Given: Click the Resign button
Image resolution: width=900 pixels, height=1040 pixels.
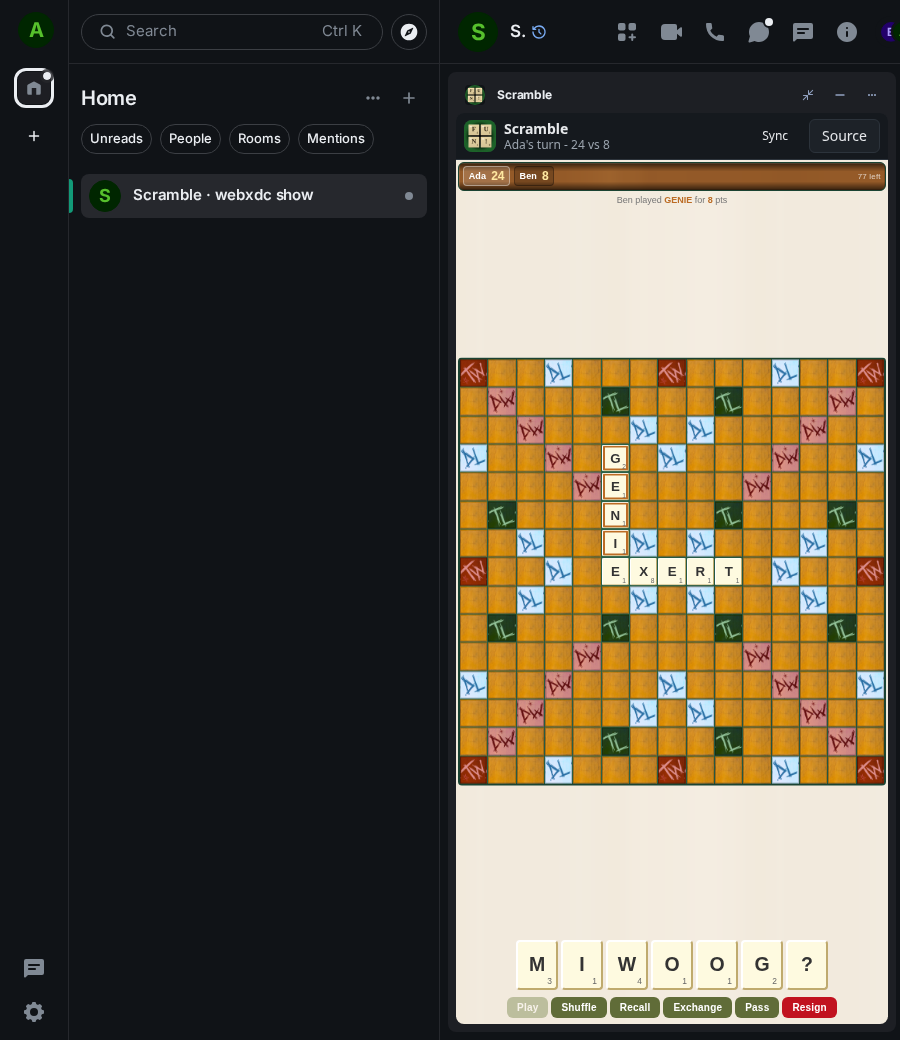Looking at the screenshot, I should [809, 1007].
